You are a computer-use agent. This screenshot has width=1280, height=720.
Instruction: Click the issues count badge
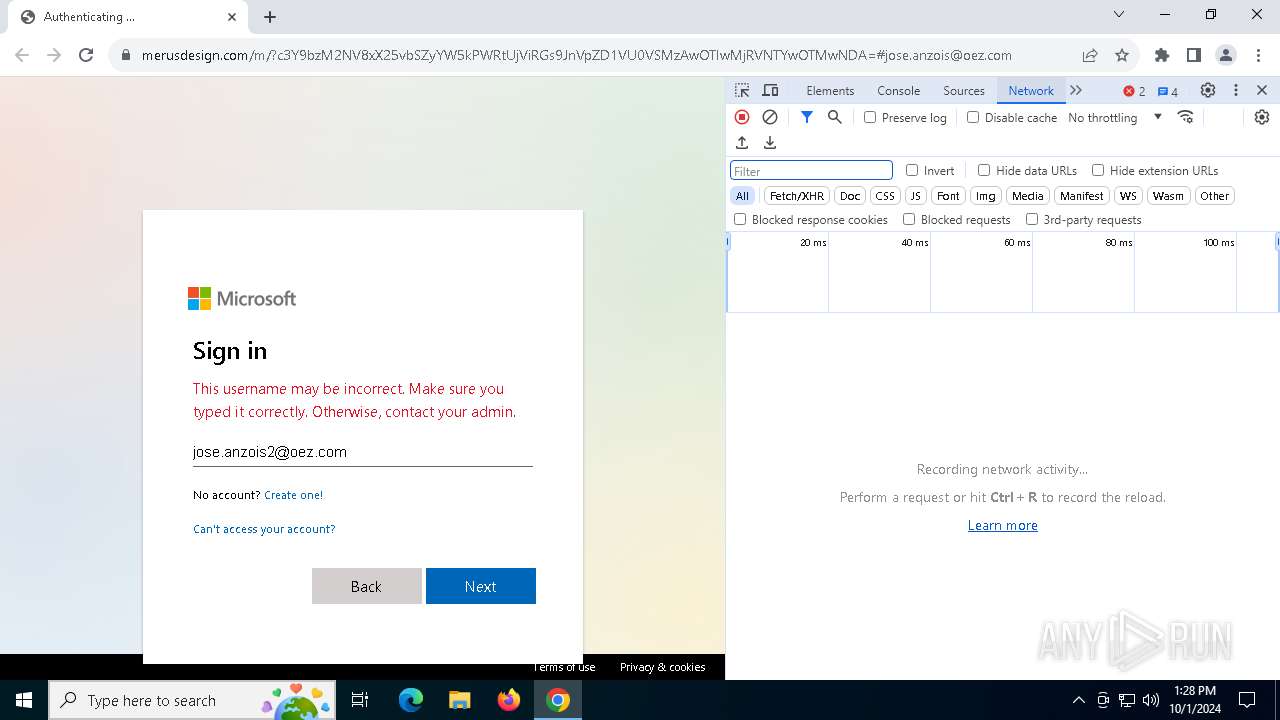pyautogui.click(x=1167, y=91)
